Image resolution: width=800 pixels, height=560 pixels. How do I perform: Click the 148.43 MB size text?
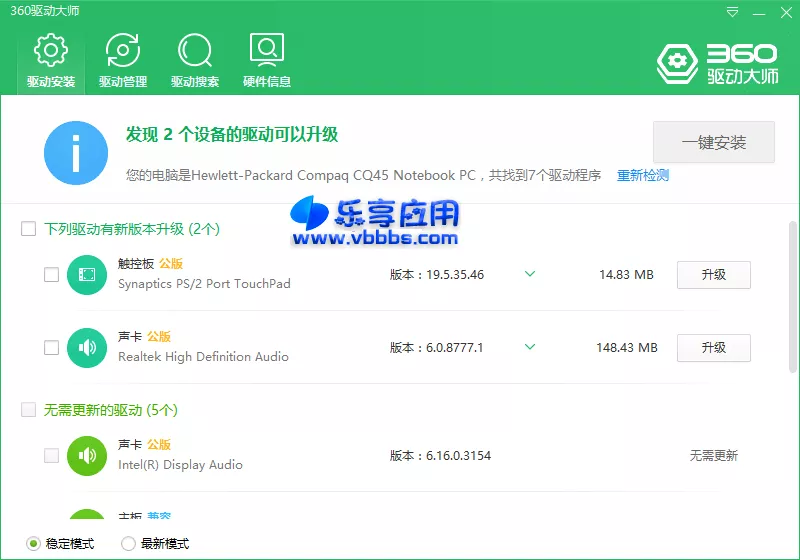pos(627,348)
